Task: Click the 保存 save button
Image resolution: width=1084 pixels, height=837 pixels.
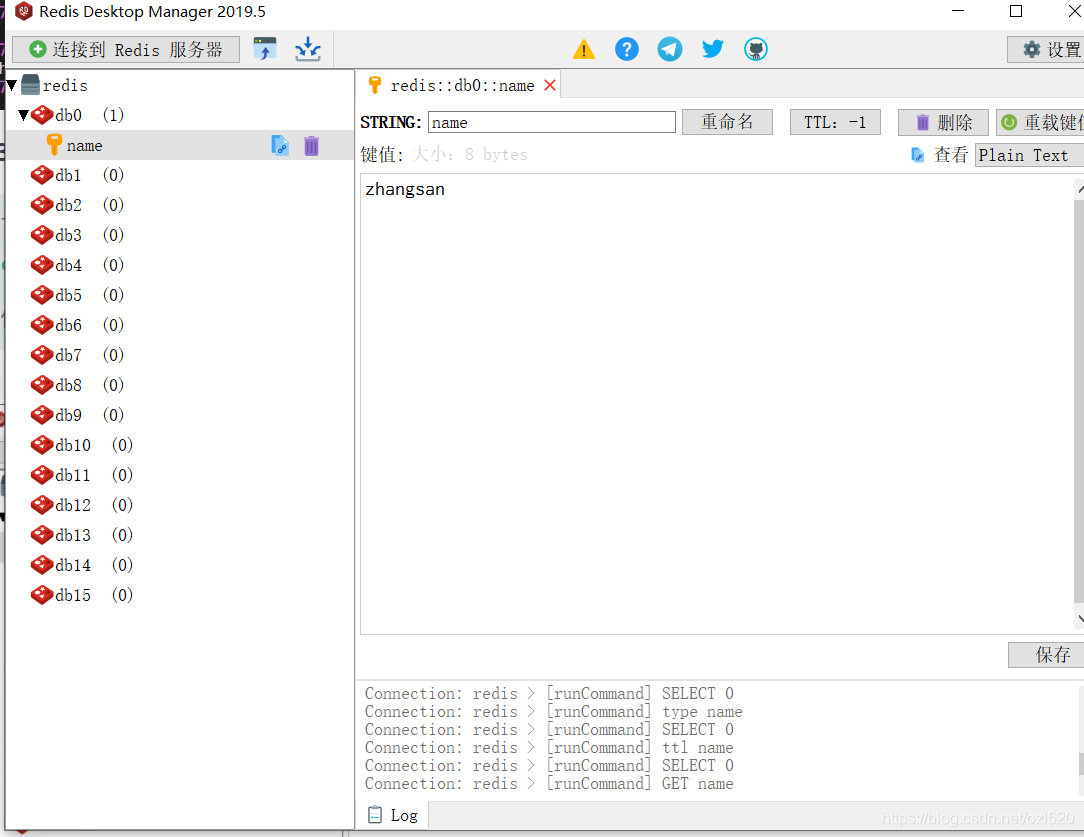Action: (x=1046, y=655)
